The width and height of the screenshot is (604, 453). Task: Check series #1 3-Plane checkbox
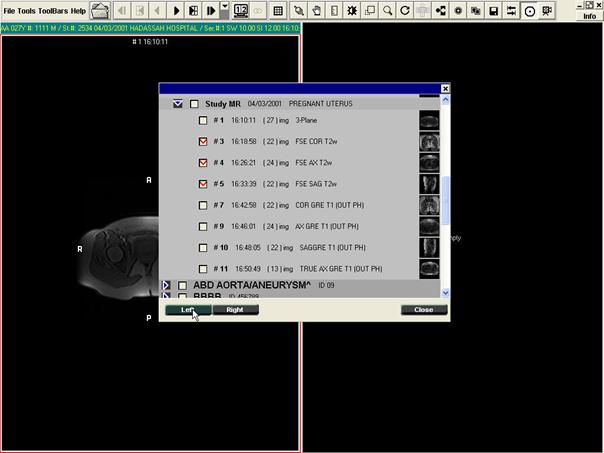coord(203,120)
